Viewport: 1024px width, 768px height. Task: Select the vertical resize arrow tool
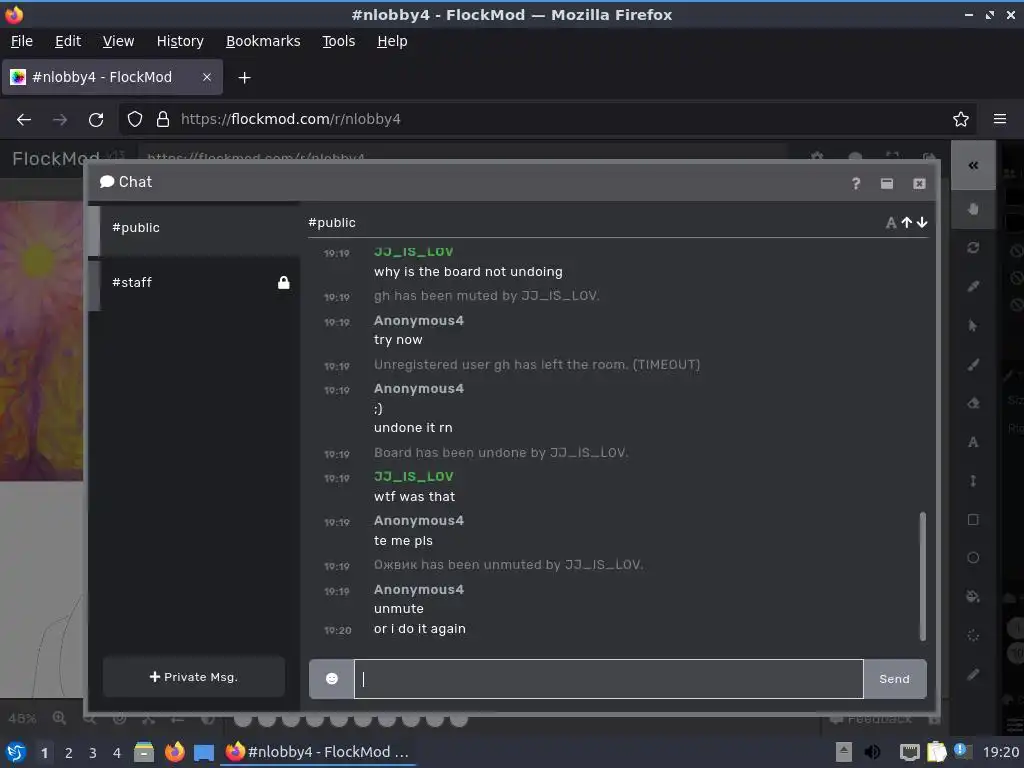[973, 481]
